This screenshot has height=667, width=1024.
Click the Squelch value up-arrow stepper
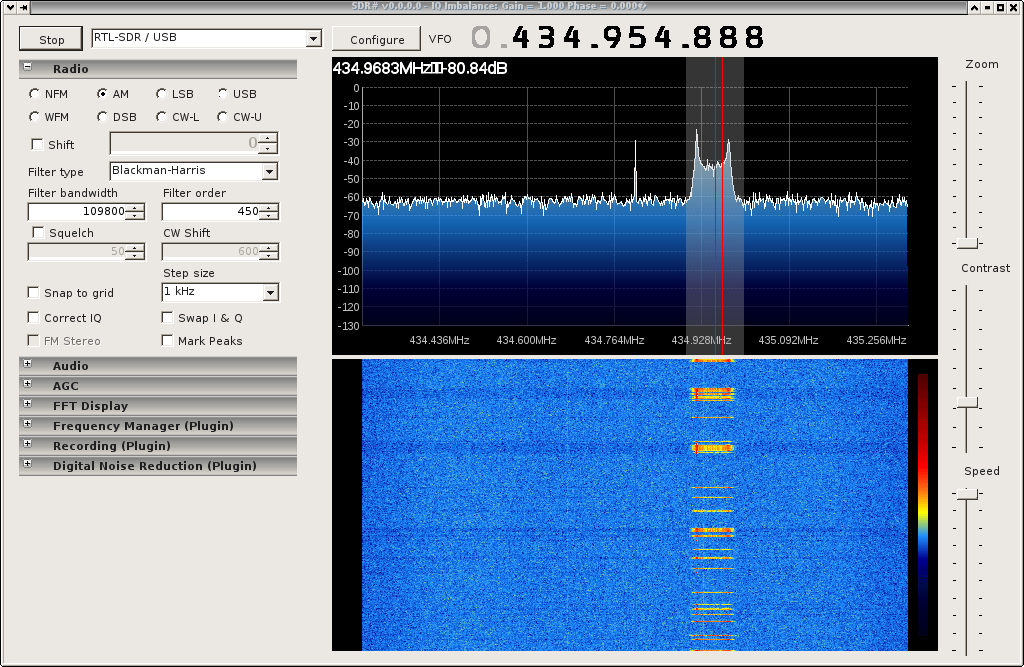tap(134, 247)
